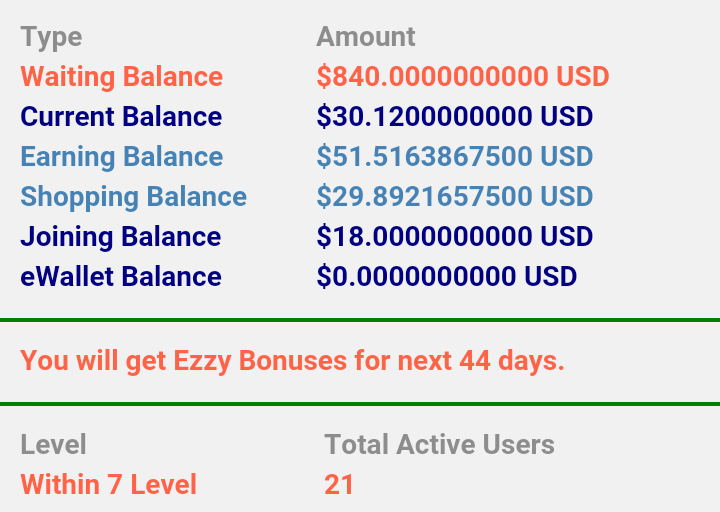
Task: Click the Waiting Balance label
Action: point(121,77)
